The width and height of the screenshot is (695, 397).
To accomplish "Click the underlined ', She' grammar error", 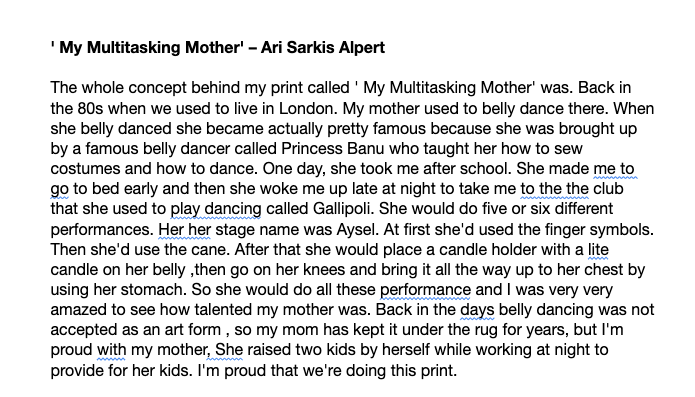I will pyautogui.click(x=225, y=350).
